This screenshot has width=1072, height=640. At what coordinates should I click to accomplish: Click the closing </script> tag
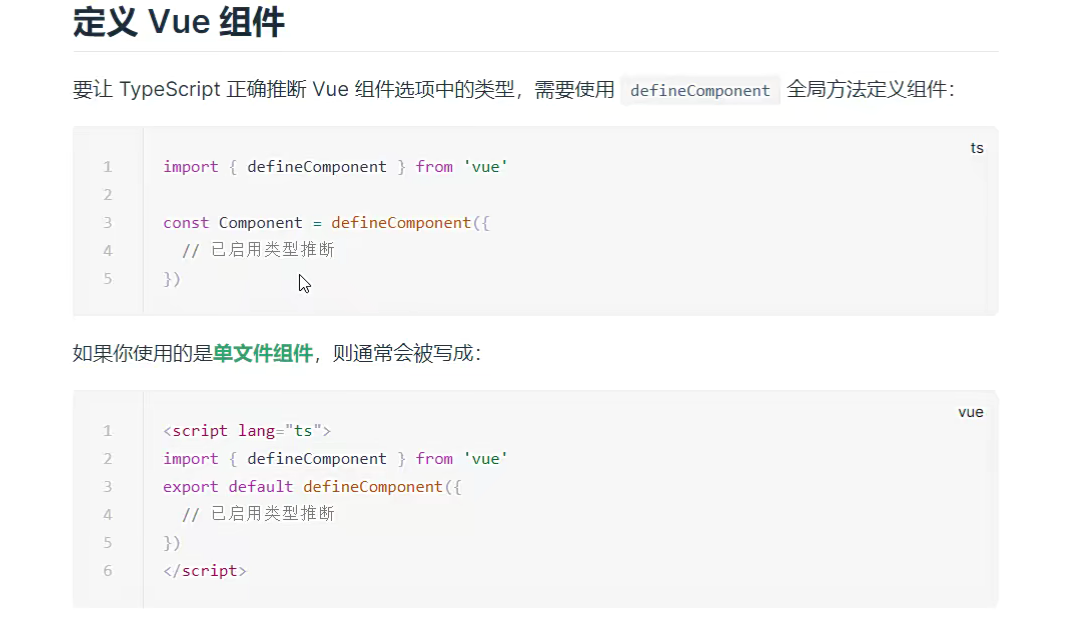coord(205,571)
